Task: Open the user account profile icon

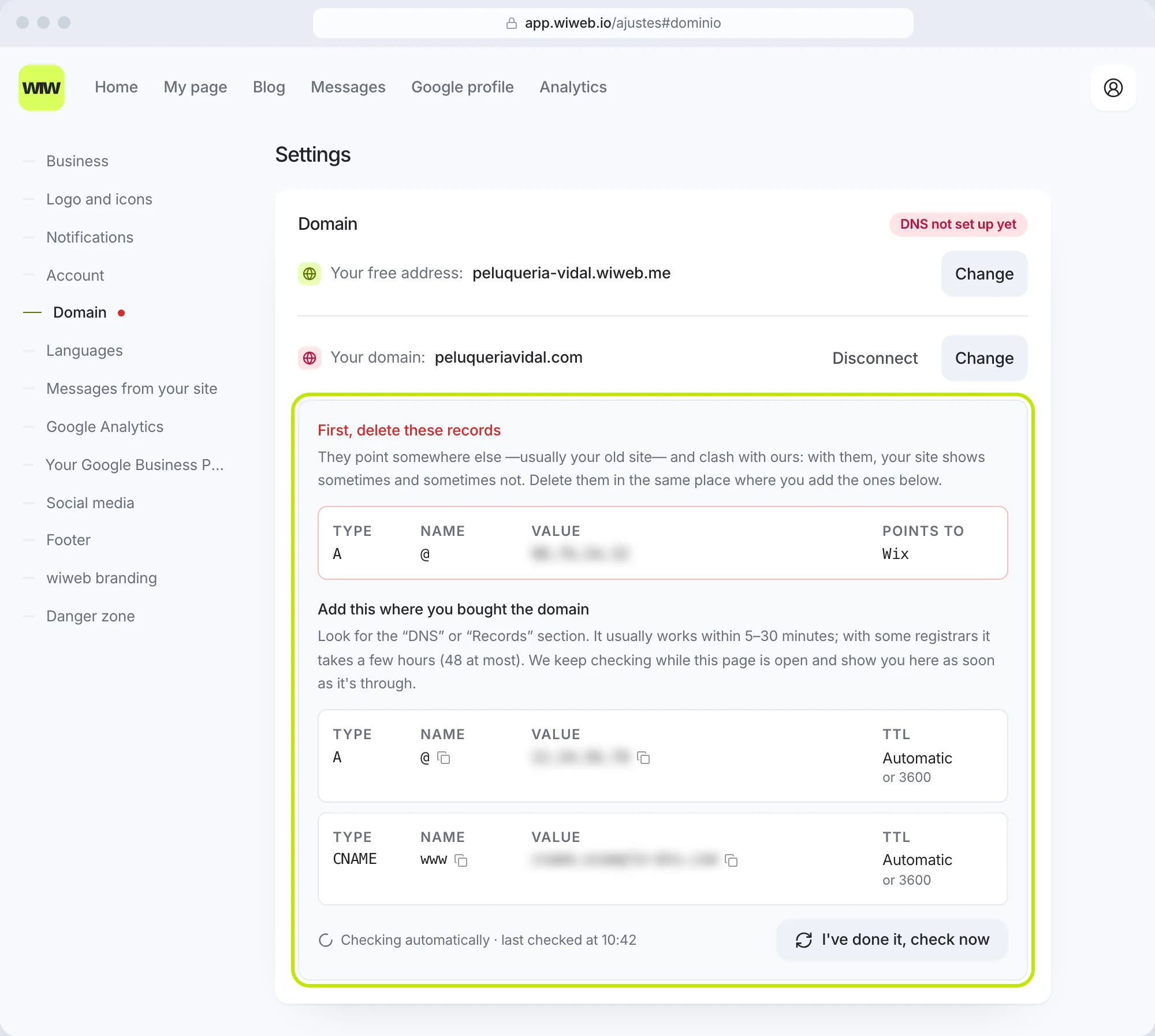Action: coord(1113,88)
